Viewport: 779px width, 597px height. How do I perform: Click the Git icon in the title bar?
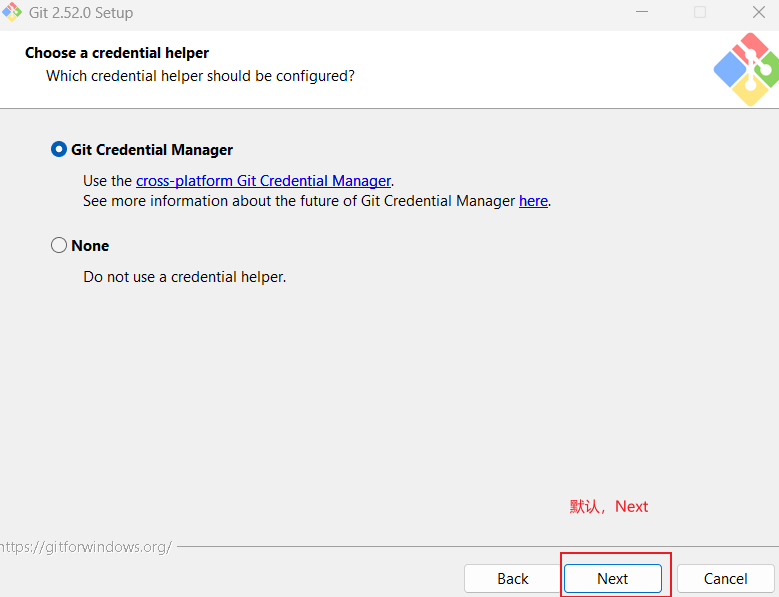click(x=12, y=13)
